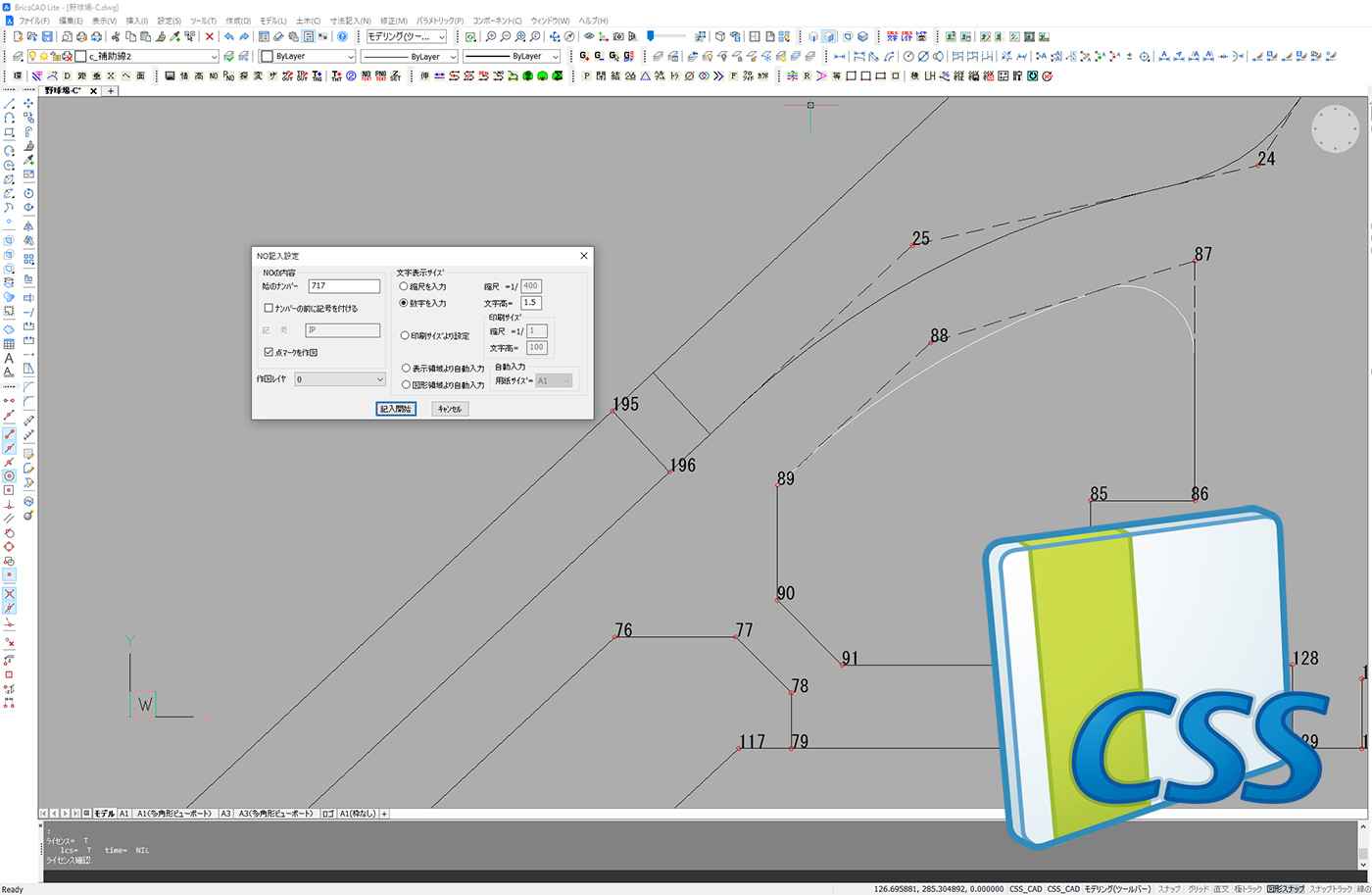The image size is (1372, 895).
Task: Toggle the グリッド status bar button
Action: coord(1198,889)
